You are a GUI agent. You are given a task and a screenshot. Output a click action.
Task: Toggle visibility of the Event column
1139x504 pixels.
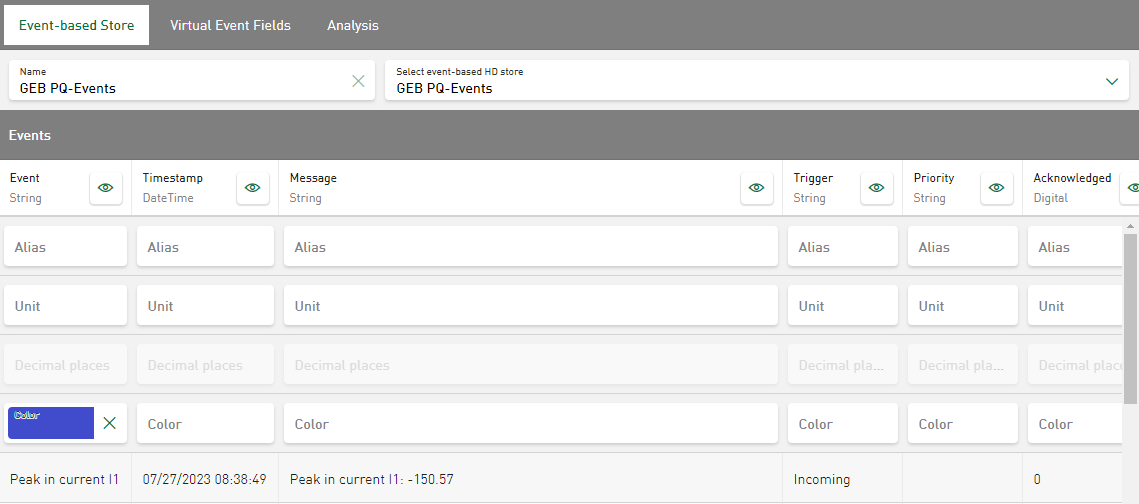coord(106,187)
